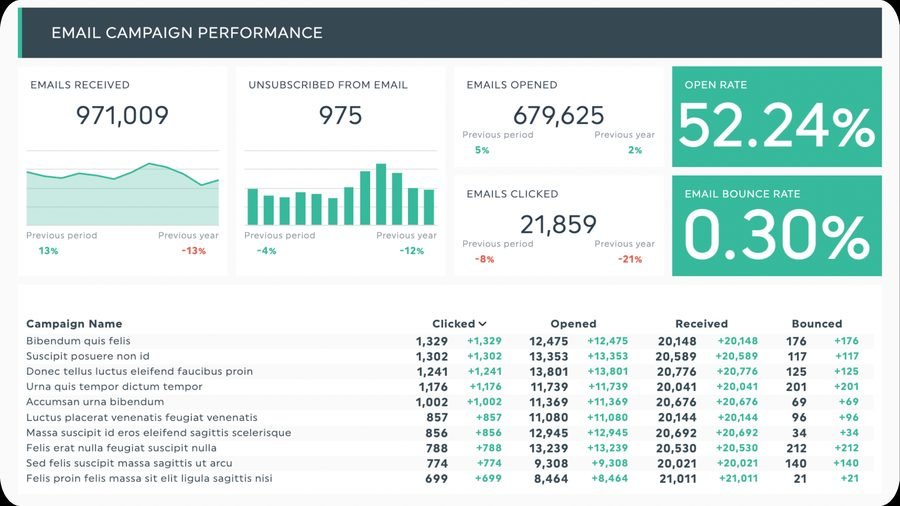The height and width of the screenshot is (506, 900).
Task: Click the bounced value 201 cell
Action: 797,387
